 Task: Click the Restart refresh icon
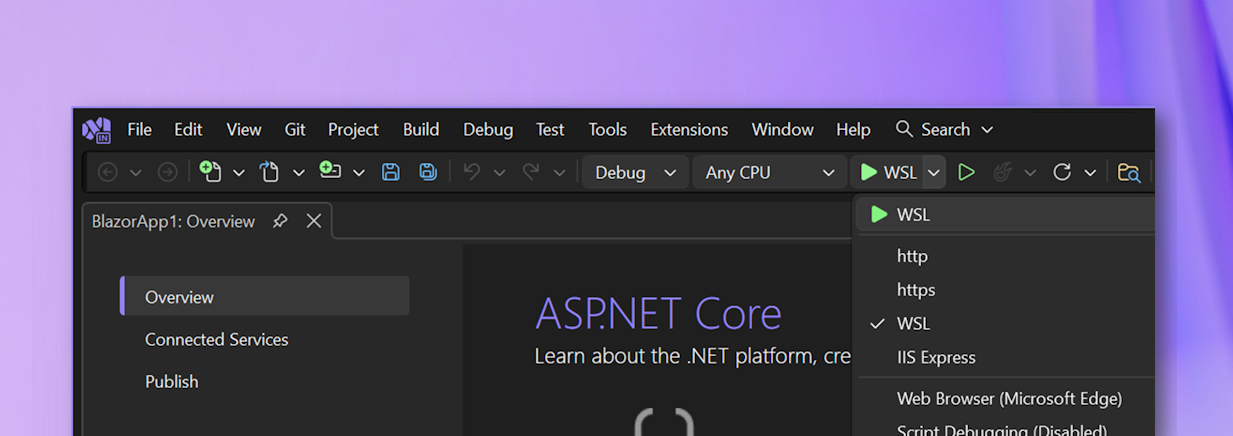(1062, 172)
